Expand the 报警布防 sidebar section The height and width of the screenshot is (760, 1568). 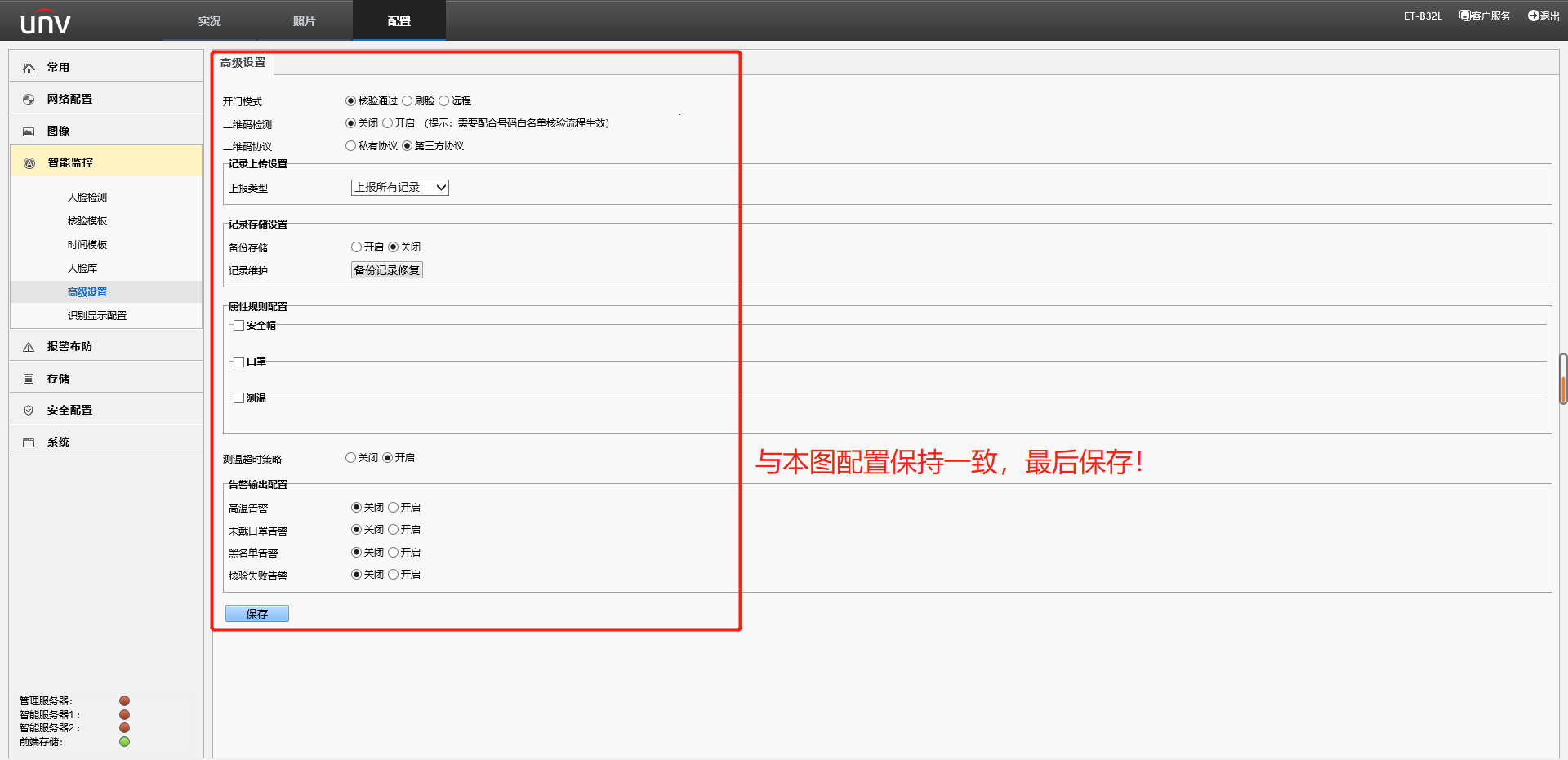(106, 347)
